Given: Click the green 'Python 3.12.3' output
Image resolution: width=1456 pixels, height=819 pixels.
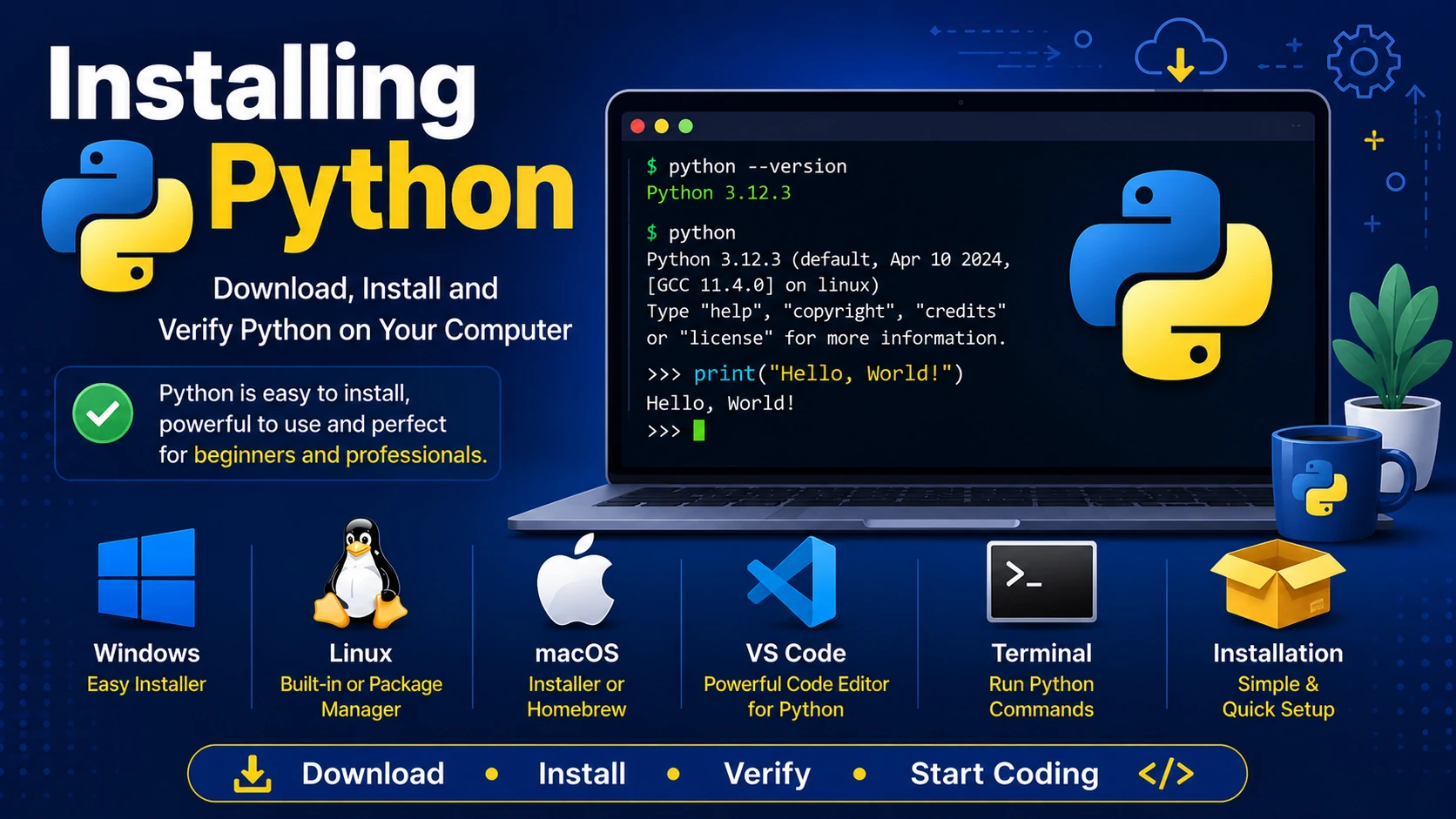Looking at the screenshot, I should pyautogui.click(x=718, y=192).
